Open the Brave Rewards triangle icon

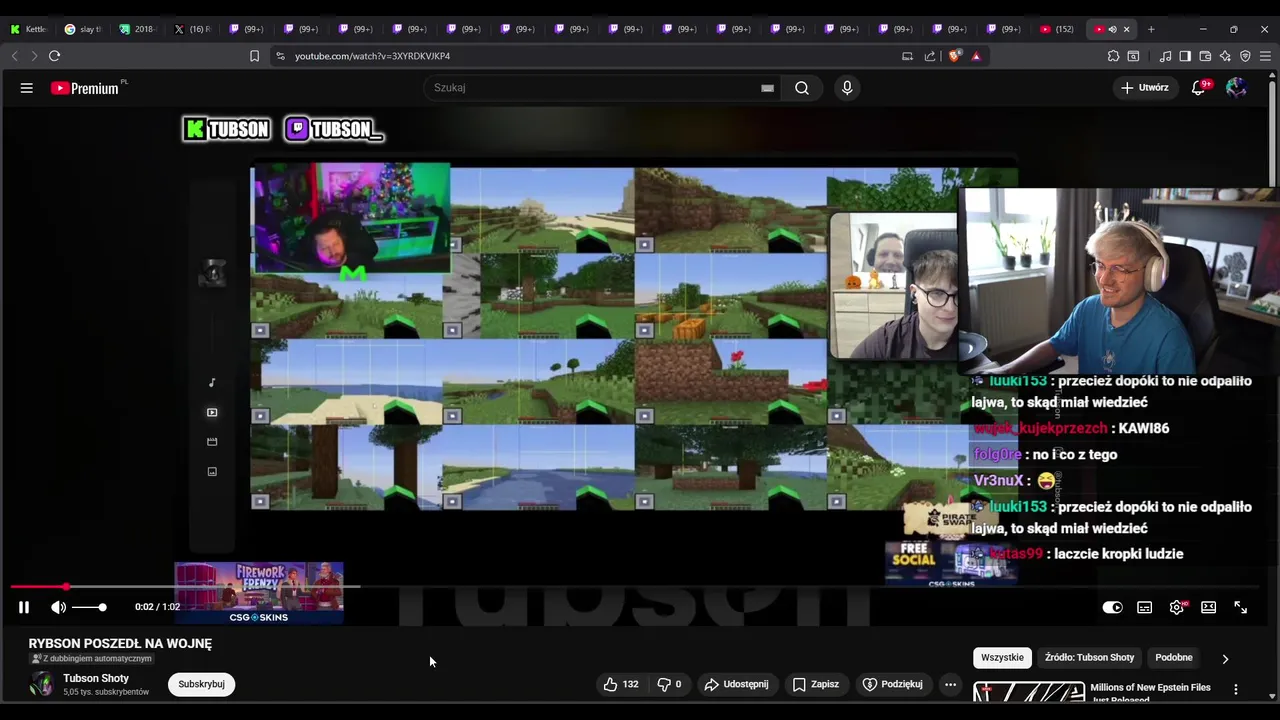(x=976, y=56)
